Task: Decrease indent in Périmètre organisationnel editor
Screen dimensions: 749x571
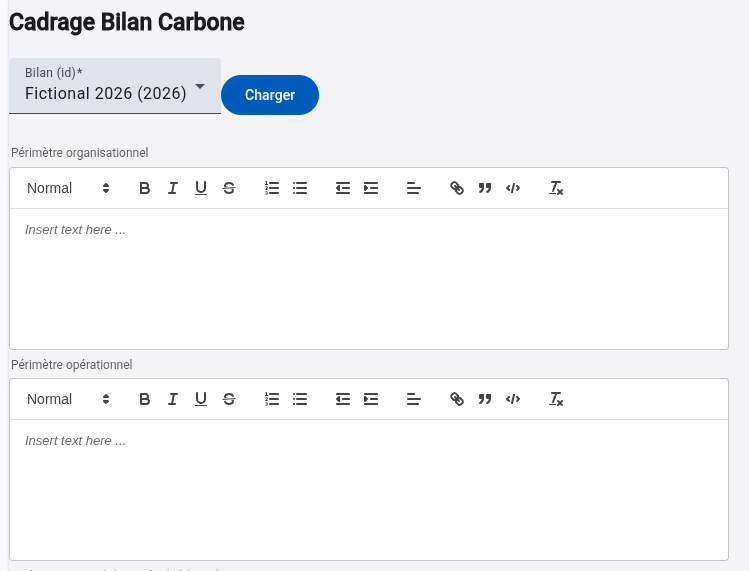Action: click(x=343, y=188)
